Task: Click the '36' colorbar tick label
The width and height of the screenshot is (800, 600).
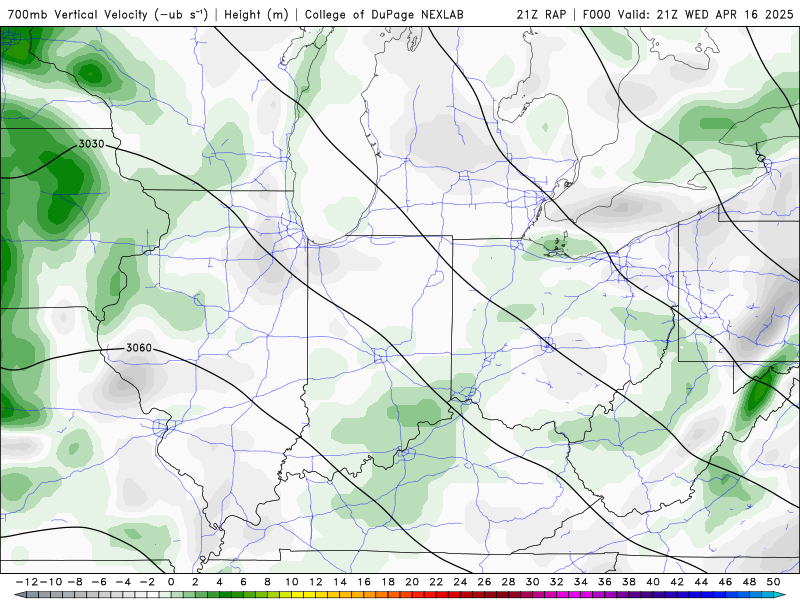Action: (605, 582)
